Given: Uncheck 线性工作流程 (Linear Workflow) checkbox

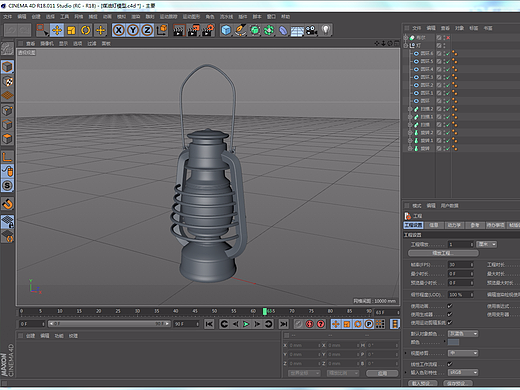Looking at the screenshot, I should click(450, 364).
